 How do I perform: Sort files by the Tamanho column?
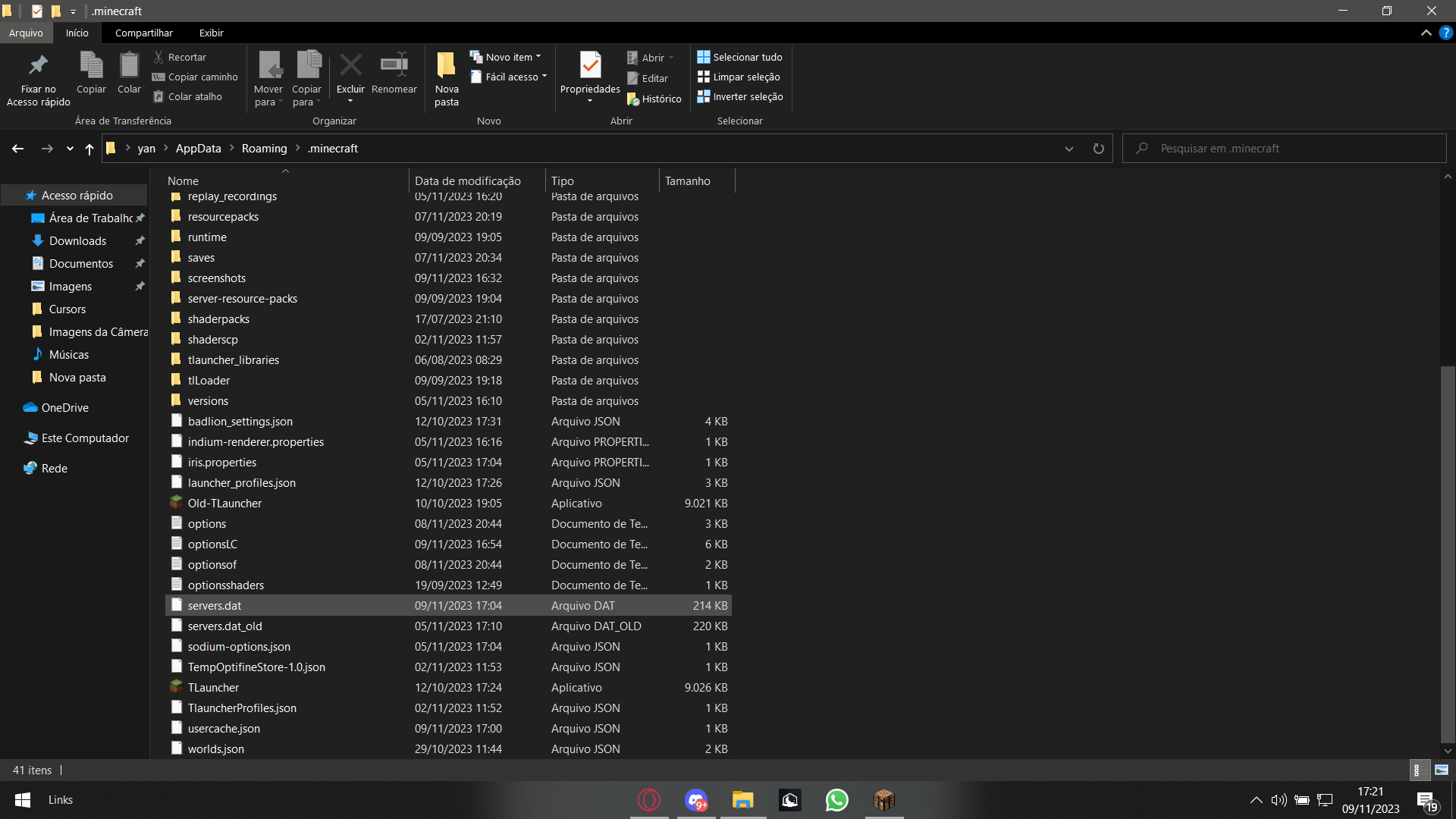[697, 180]
